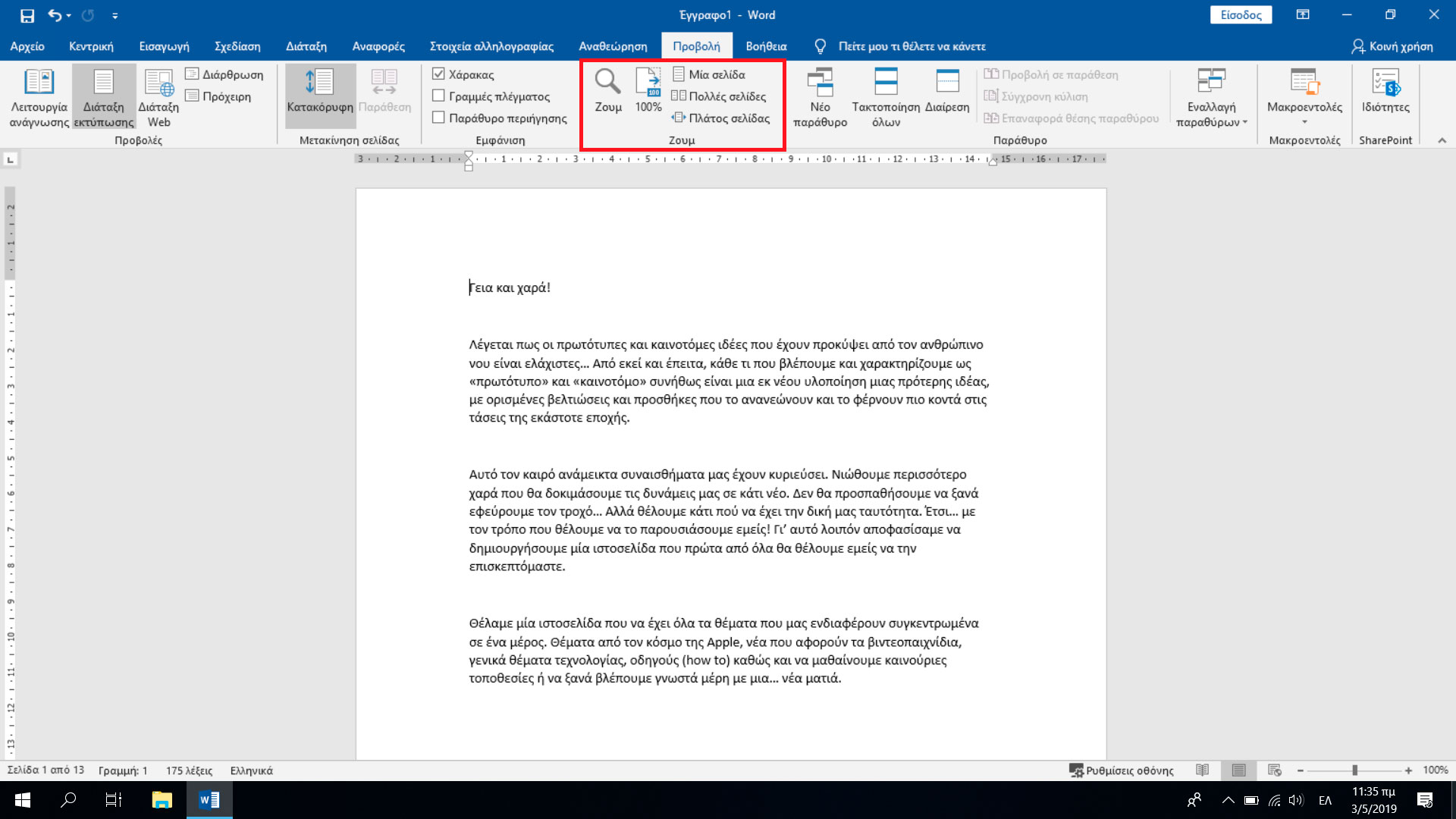Open the Στοιχεία αλληλογραφίας tab
Viewport: 1456px width, 819px height.
(491, 46)
